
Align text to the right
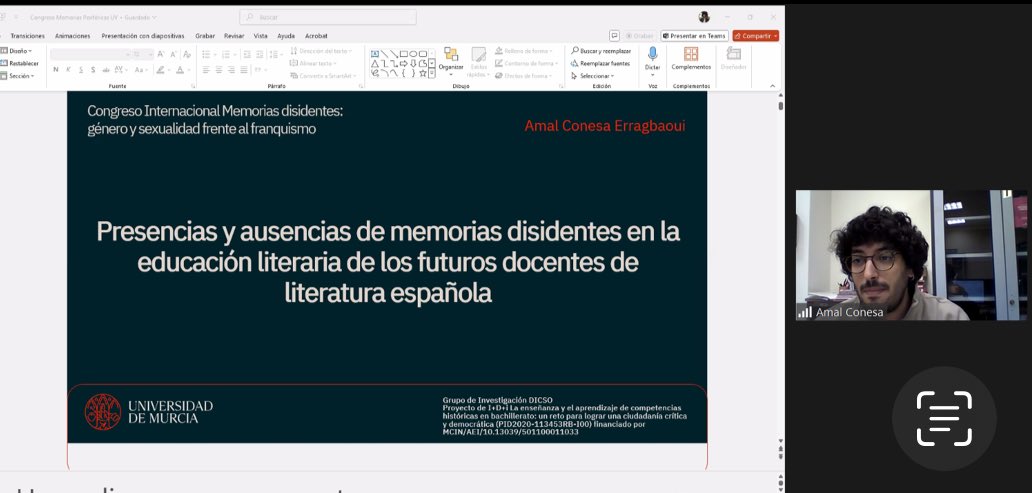coord(231,70)
